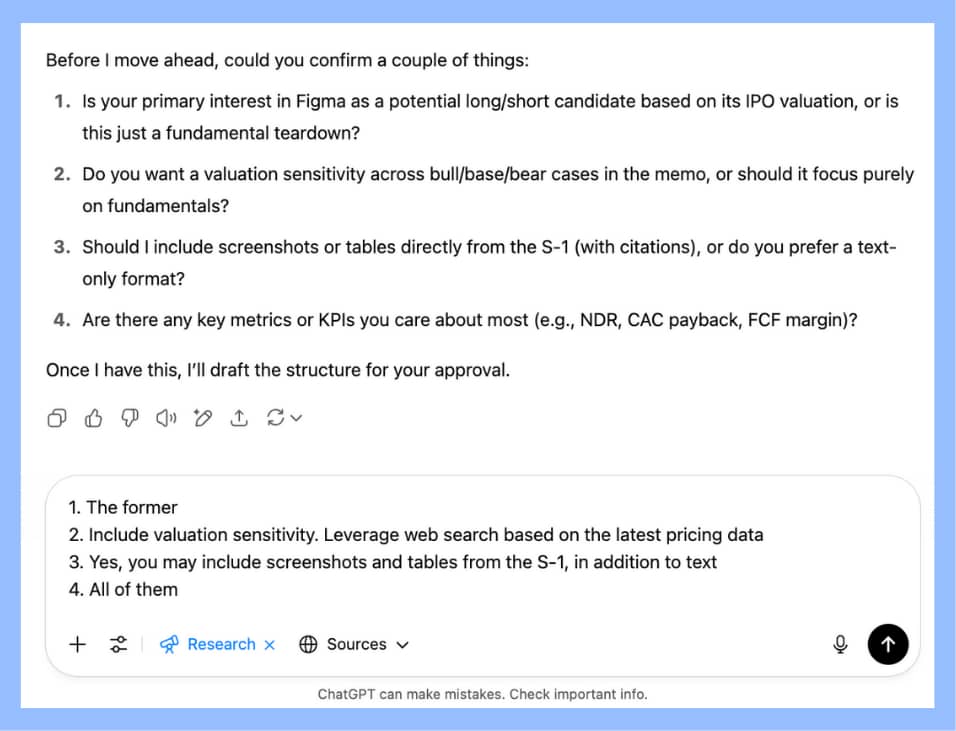Click the regenerate response arrows icon

(276, 418)
